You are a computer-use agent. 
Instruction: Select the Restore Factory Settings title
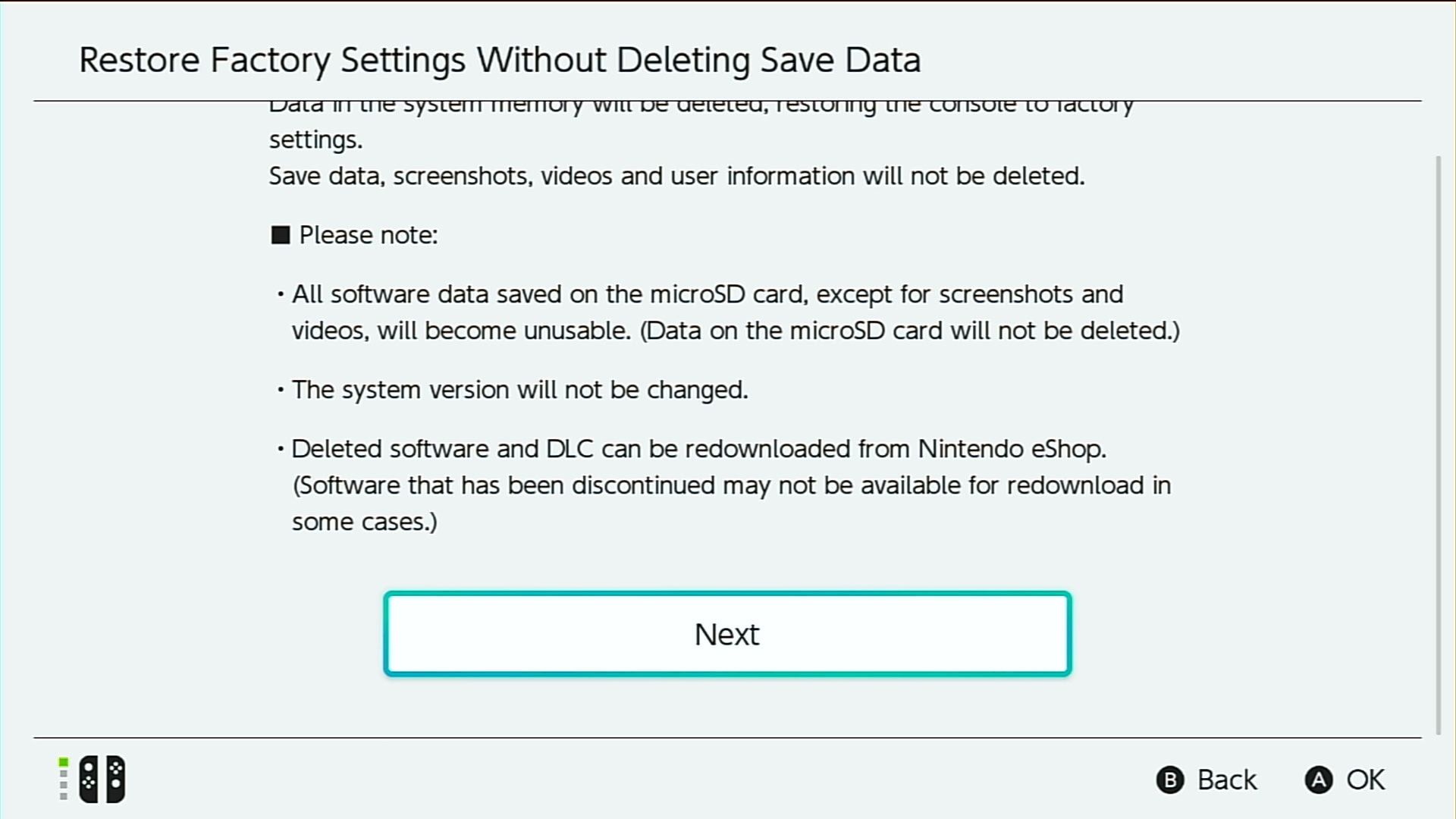pyautogui.click(x=500, y=60)
